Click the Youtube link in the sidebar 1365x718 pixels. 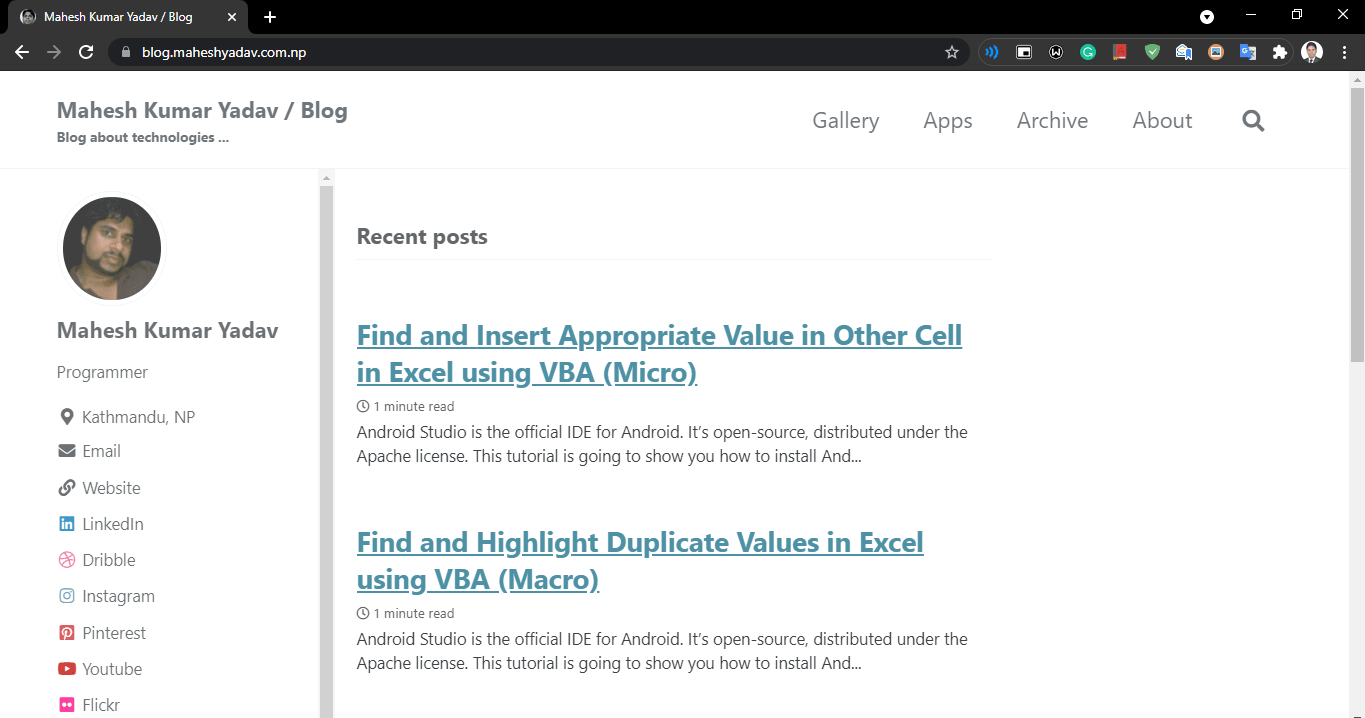(112, 669)
